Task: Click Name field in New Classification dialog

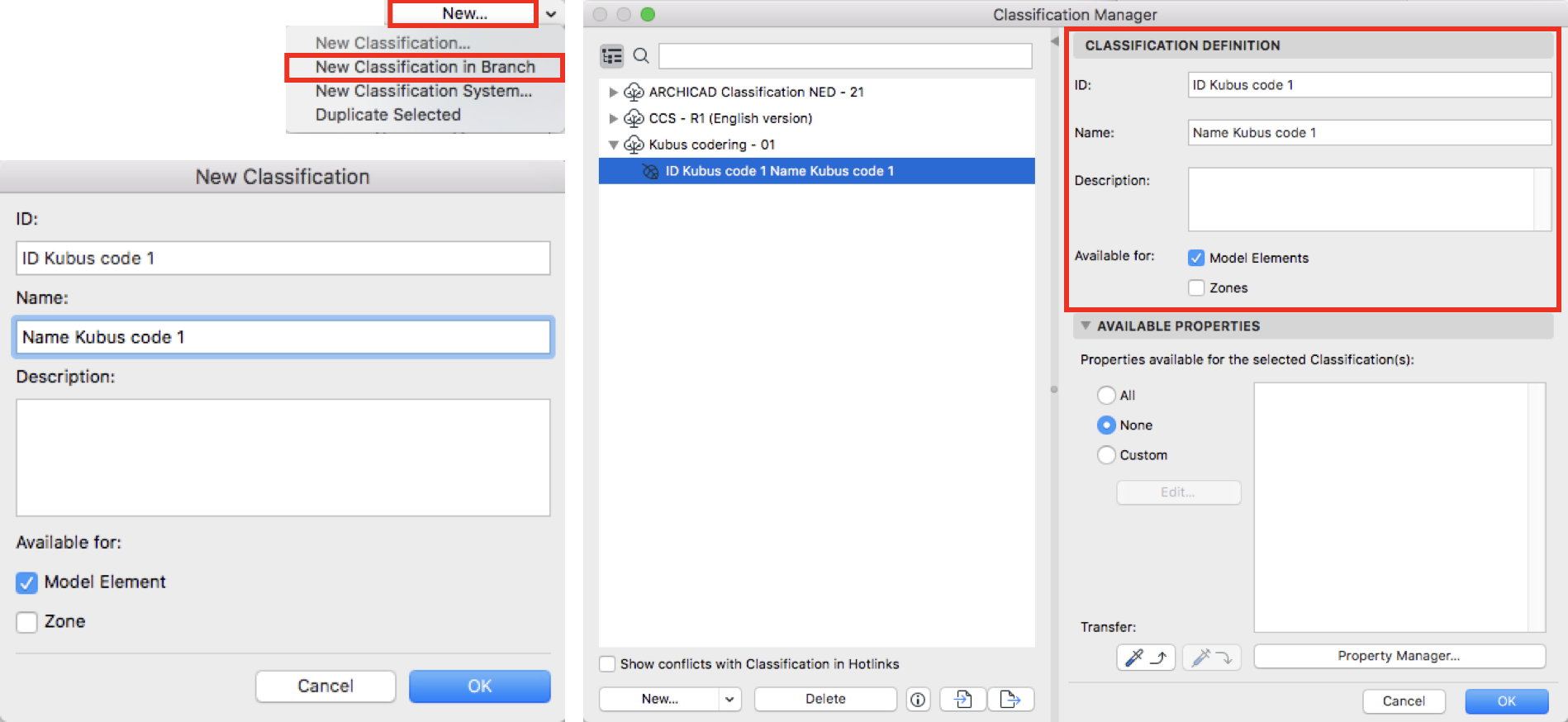Action: coord(283,337)
